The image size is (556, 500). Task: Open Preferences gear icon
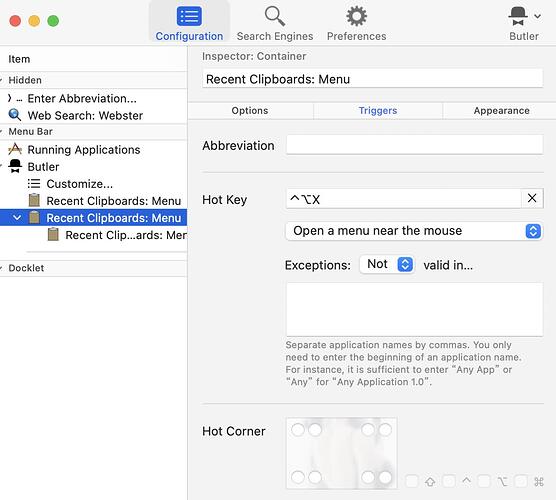pyautogui.click(x=356, y=16)
